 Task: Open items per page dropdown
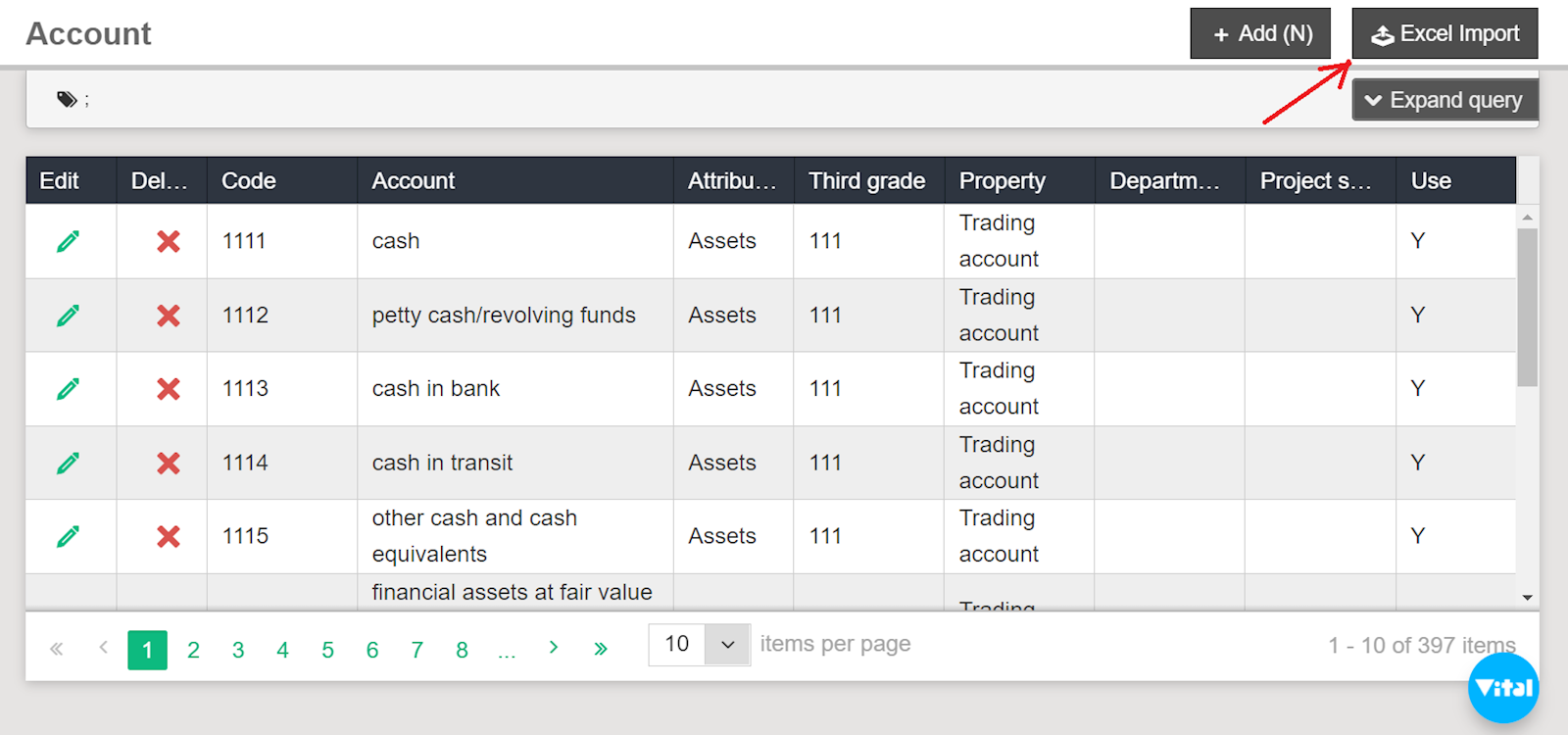727,645
